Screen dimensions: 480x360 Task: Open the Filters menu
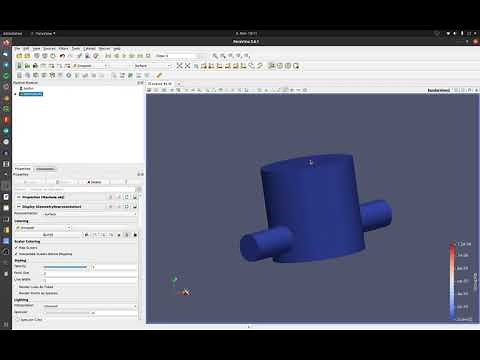63,49
